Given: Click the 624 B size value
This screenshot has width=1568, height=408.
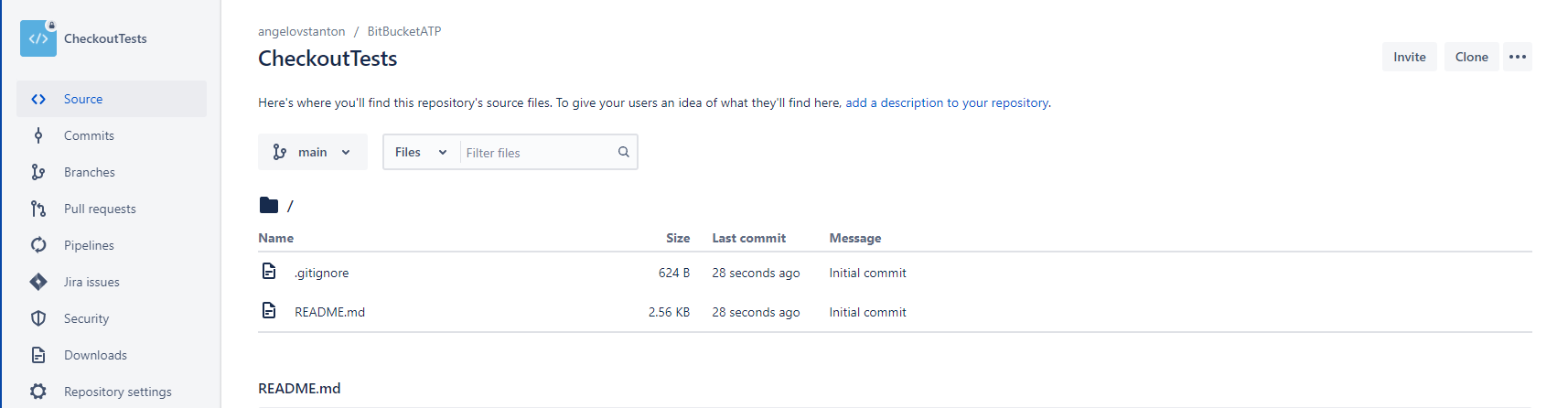Looking at the screenshot, I should pyautogui.click(x=674, y=273).
